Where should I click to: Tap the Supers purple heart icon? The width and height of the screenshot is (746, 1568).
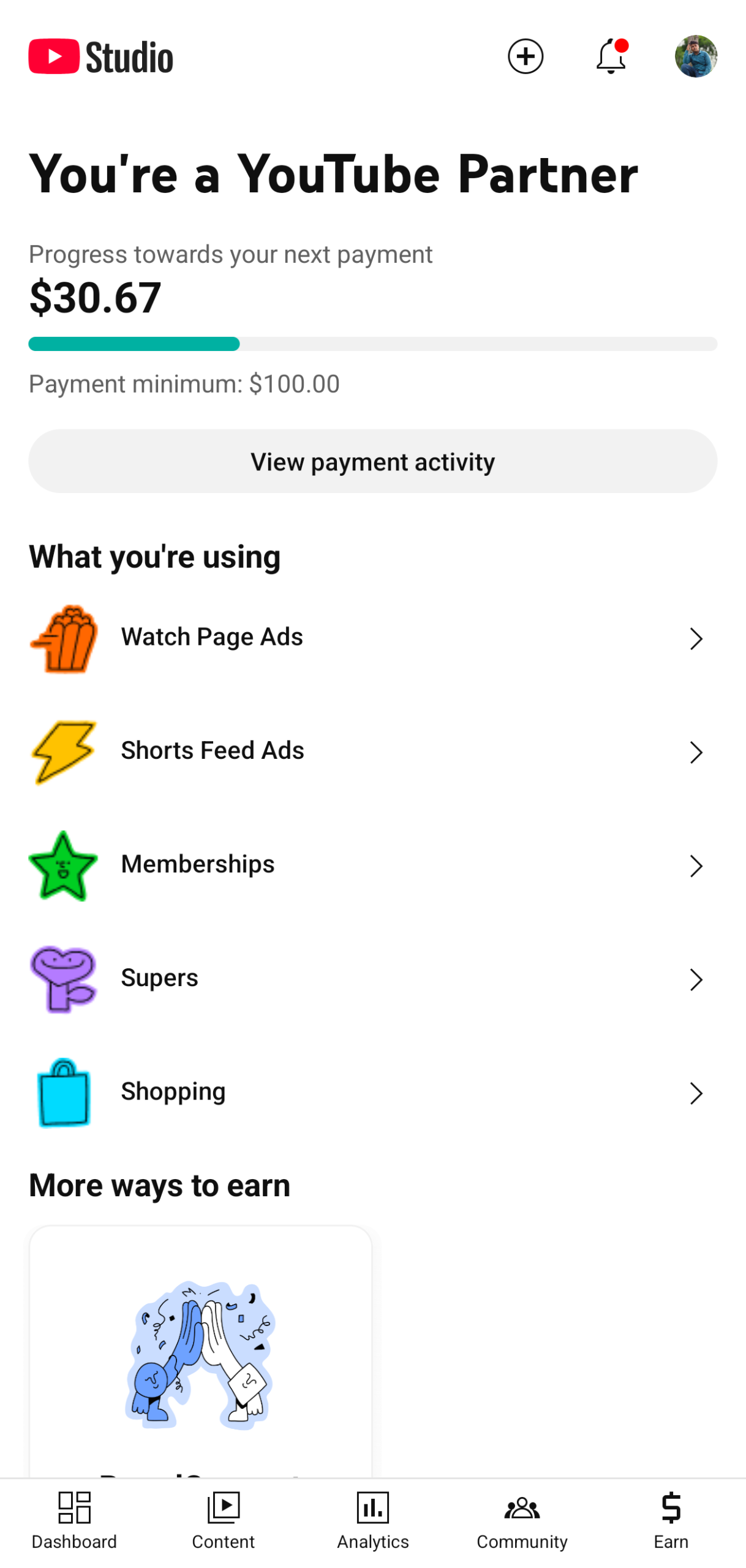(x=64, y=978)
